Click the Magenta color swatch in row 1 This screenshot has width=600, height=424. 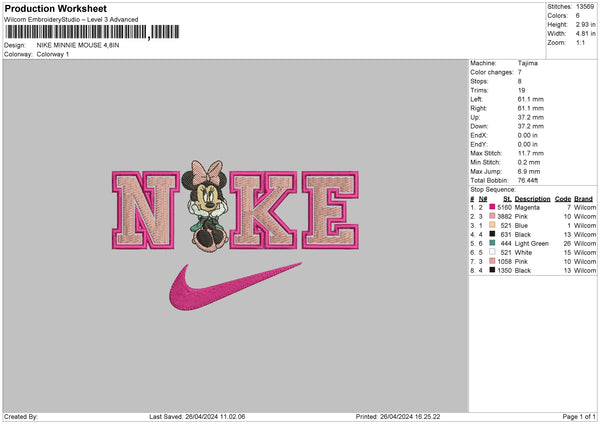[x=492, y=207]
